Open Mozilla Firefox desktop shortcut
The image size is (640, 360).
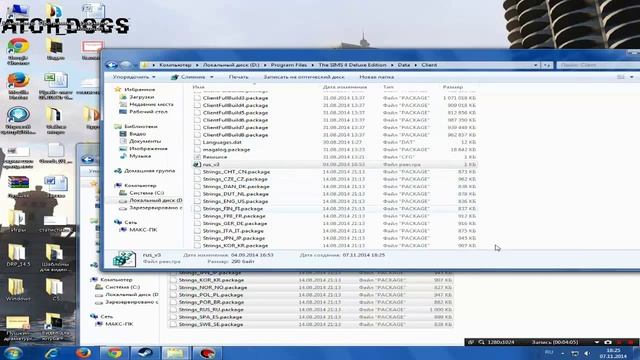(18, 86)
